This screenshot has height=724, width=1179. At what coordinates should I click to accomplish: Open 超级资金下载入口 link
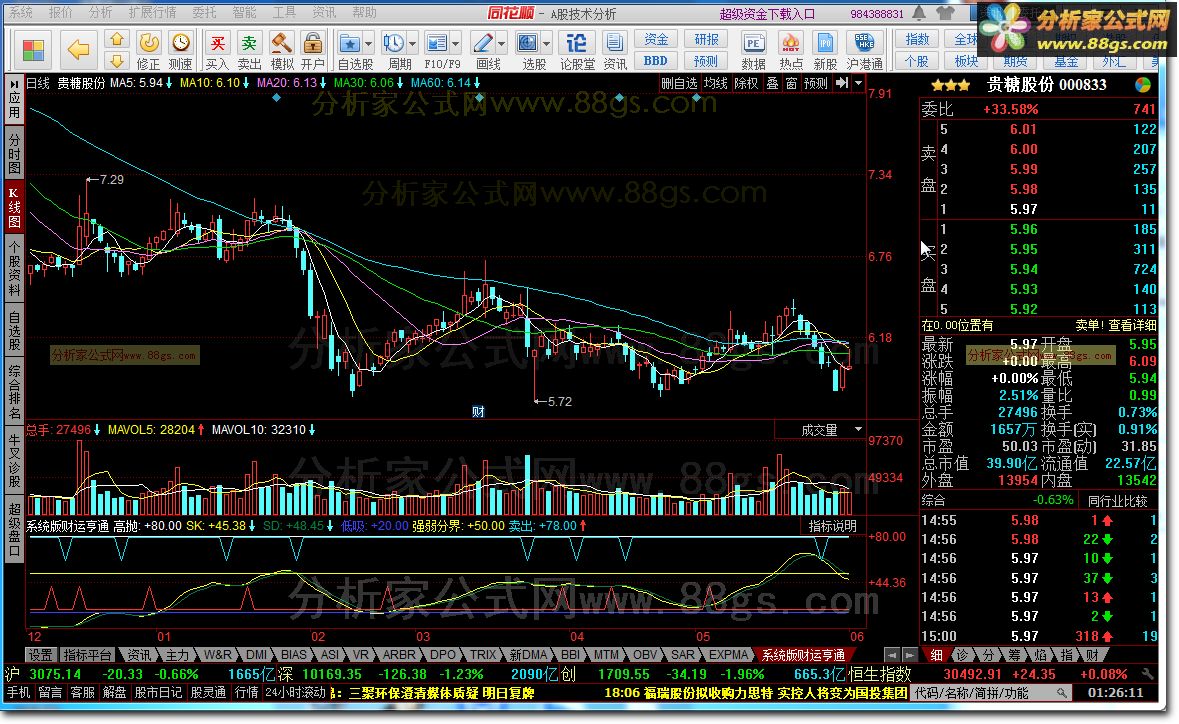[x=767, y=14]
